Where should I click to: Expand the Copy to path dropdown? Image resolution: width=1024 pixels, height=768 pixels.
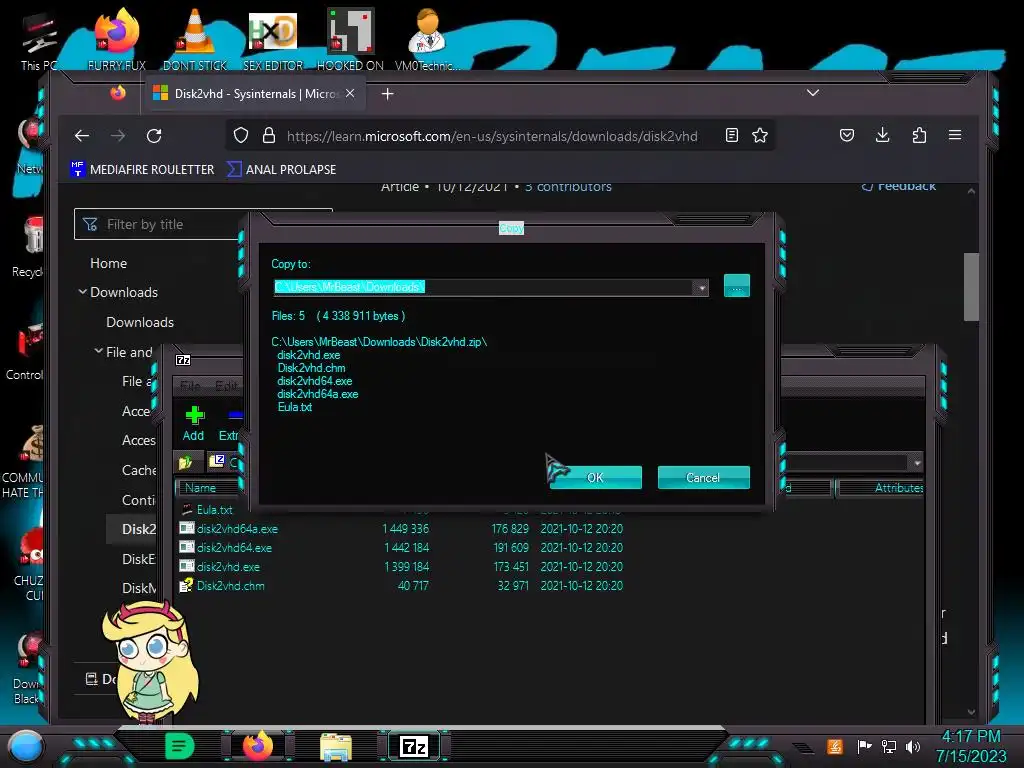[x=701, y=287]
